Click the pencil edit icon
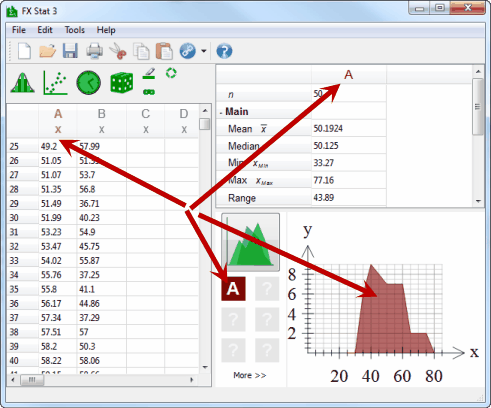This screenshot has height=408, width=491. 149,73
